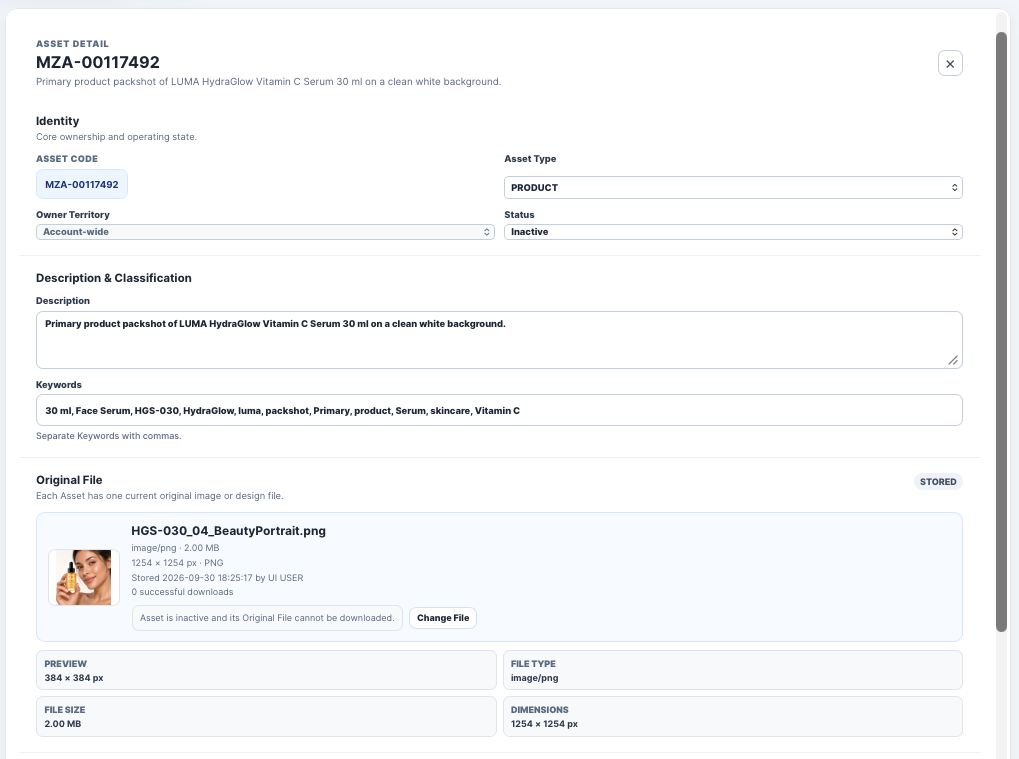Image resolution: width=1019 pixels, height=759 pixels.
Task: Click the 'image/png · 2.00 MB' line
Action: click(x=175, y=548)
